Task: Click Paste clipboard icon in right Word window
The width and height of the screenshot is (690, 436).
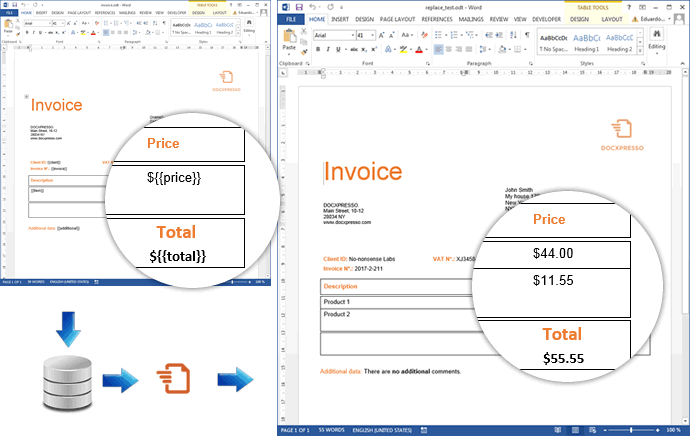Action: point(289,37)
